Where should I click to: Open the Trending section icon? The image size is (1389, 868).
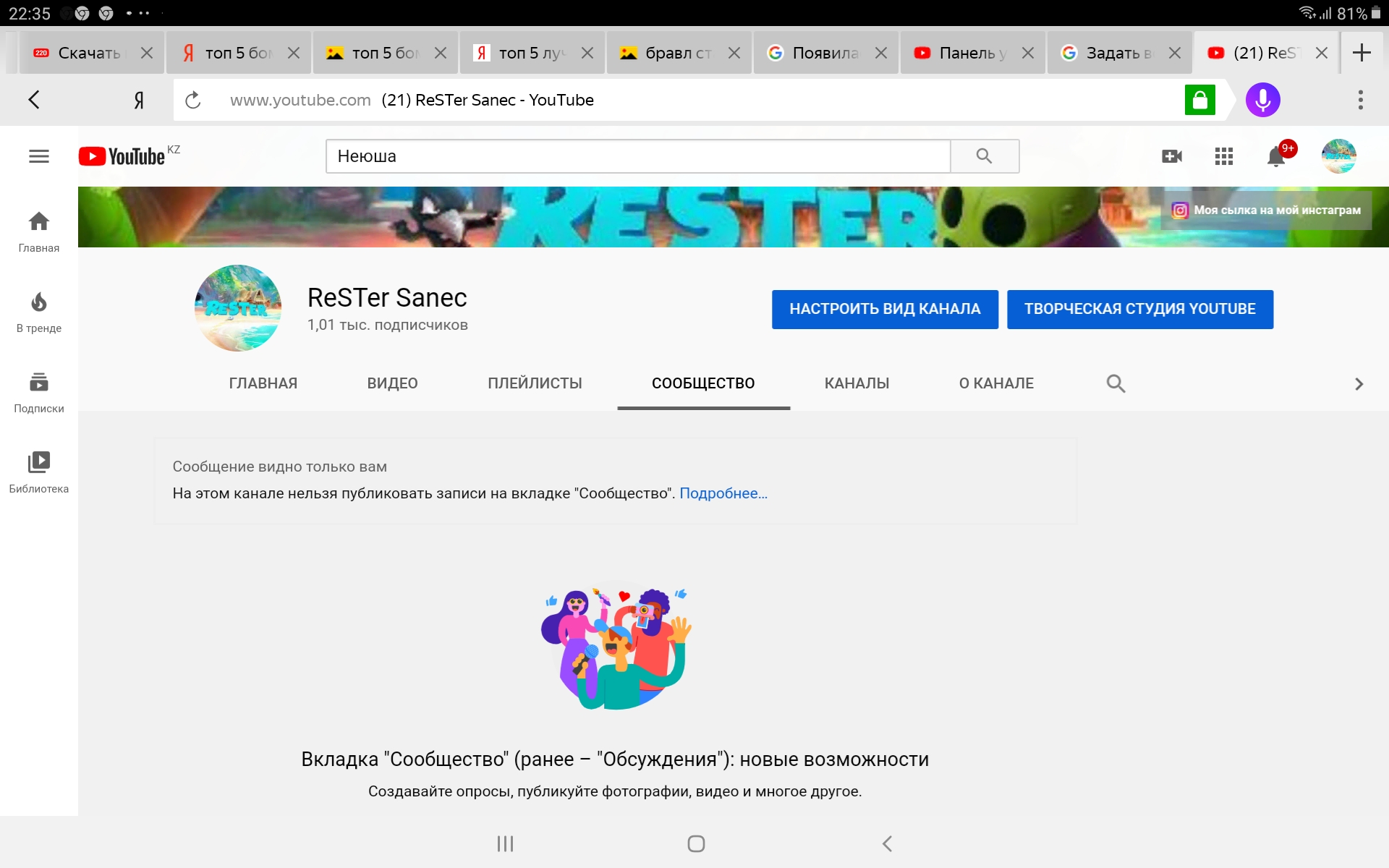click(38, 301)
